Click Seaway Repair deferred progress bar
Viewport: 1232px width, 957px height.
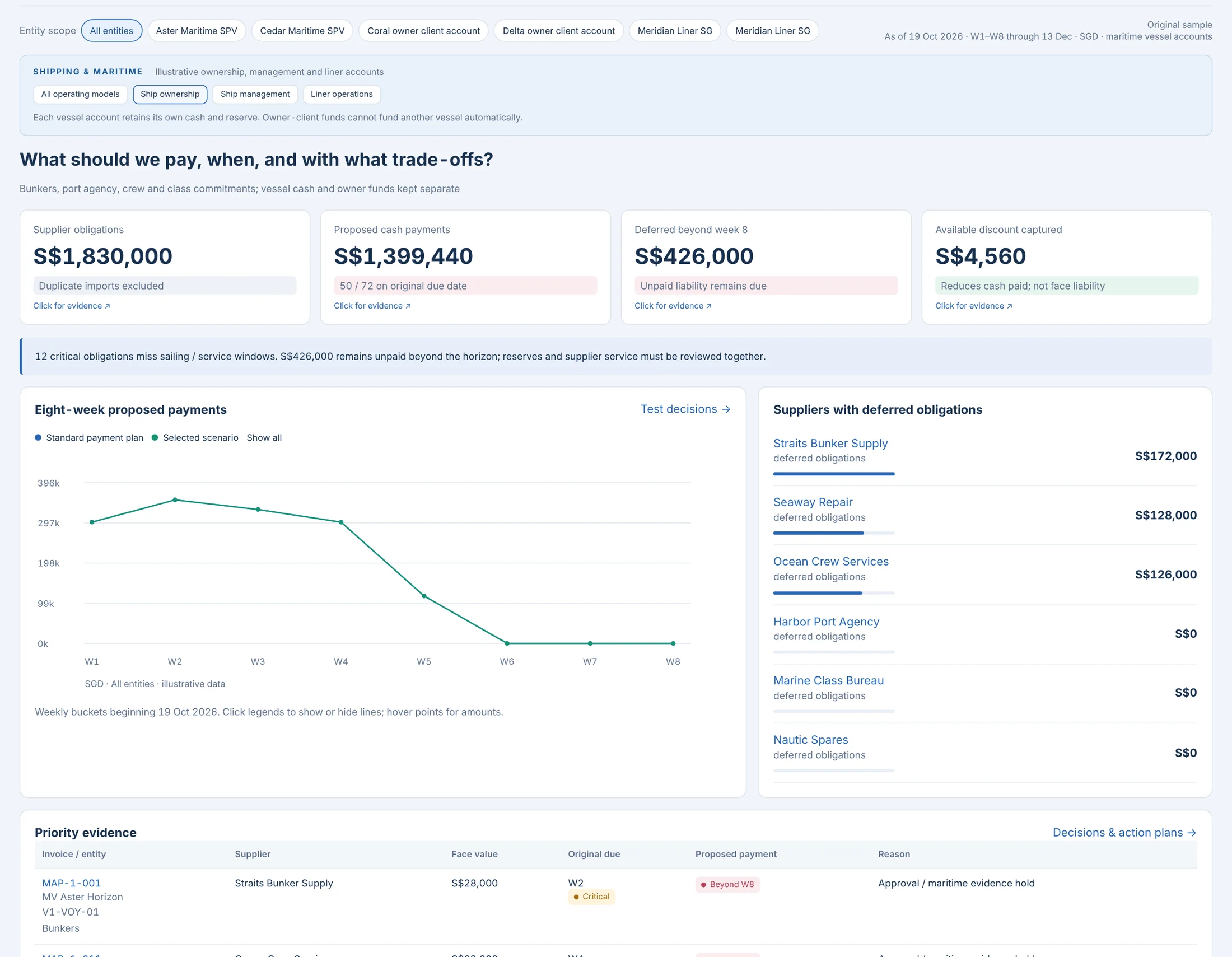tap(834, 533)
